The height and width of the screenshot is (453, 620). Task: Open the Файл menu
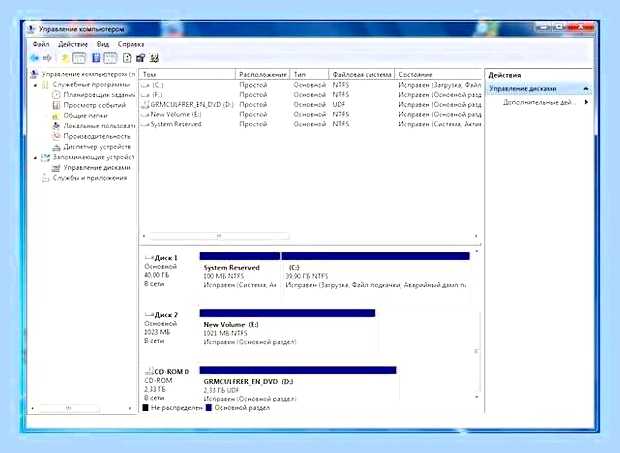(x=41, y=44)
